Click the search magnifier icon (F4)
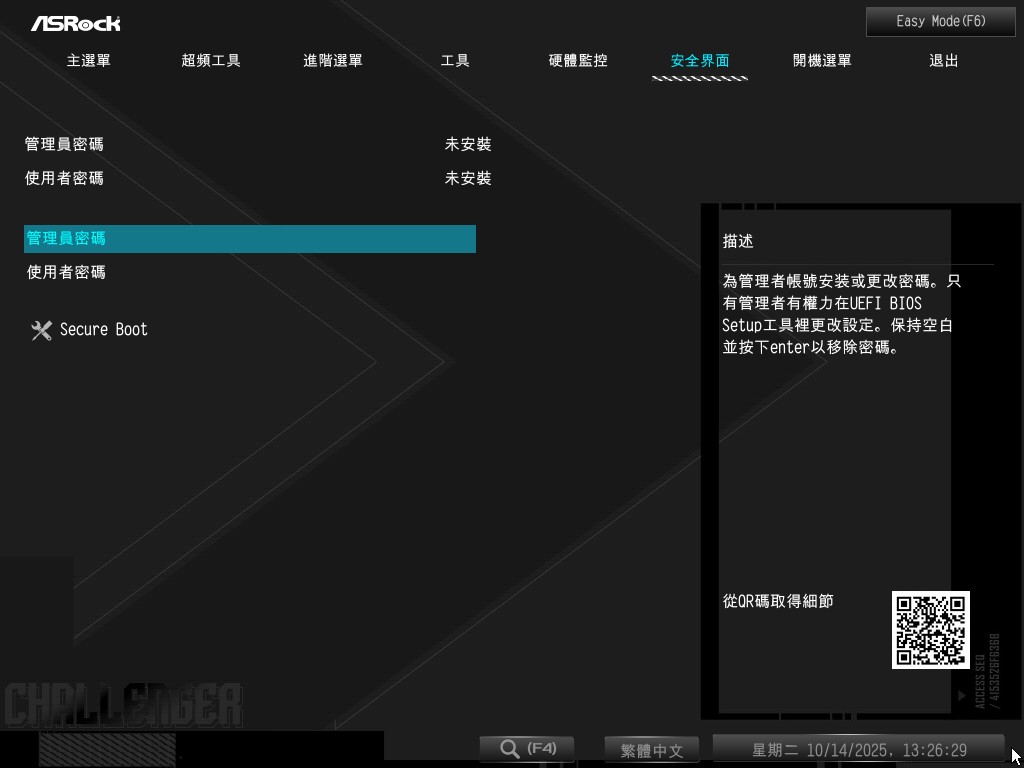 pyautogui.click(x=510, y=748)
